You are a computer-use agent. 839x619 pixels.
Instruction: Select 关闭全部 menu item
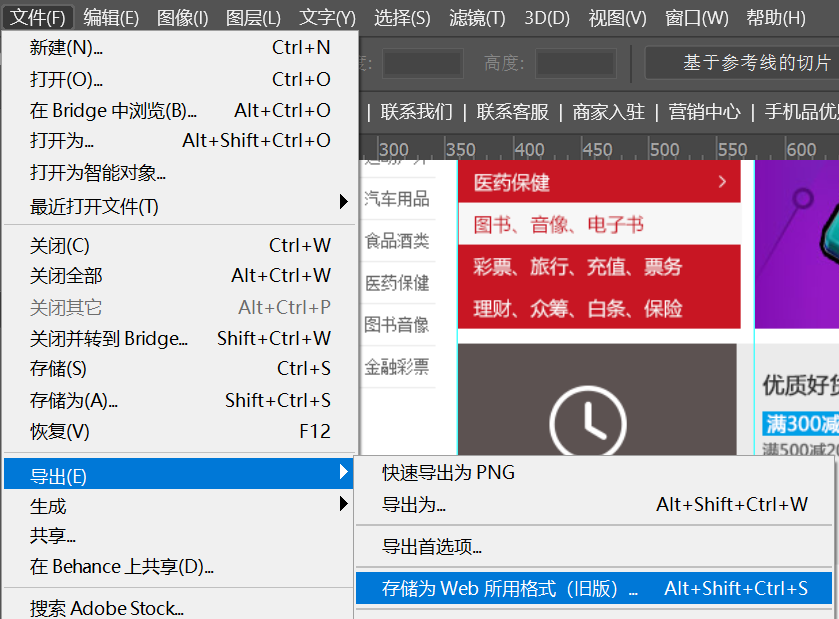(x=180, y=276)
